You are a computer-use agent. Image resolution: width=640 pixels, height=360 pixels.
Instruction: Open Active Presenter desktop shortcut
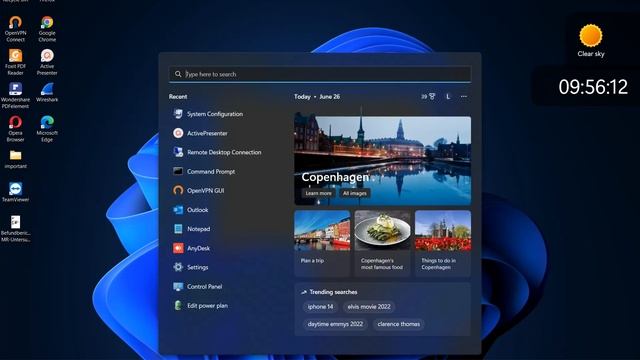[x=47, y=62]
